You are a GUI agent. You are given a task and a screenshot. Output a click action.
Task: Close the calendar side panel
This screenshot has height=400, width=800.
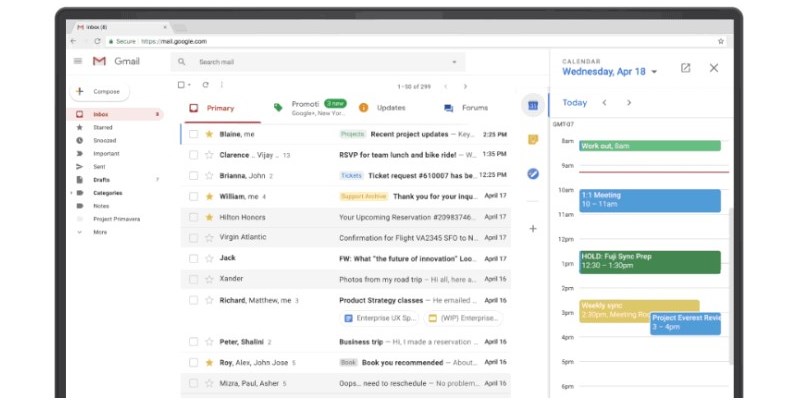pyautogui.click(x=714, y=68)
